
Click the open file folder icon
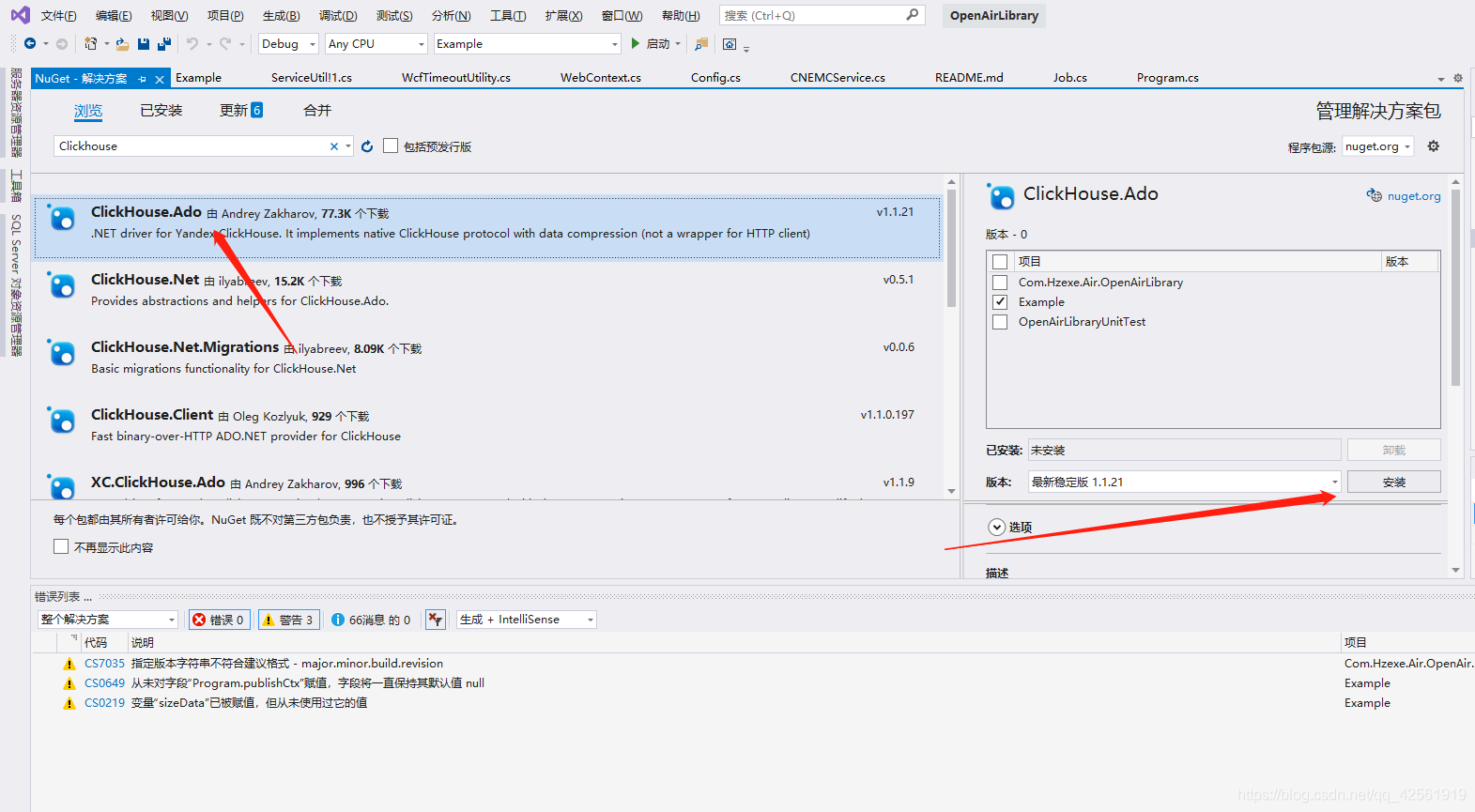pos(122,44)
